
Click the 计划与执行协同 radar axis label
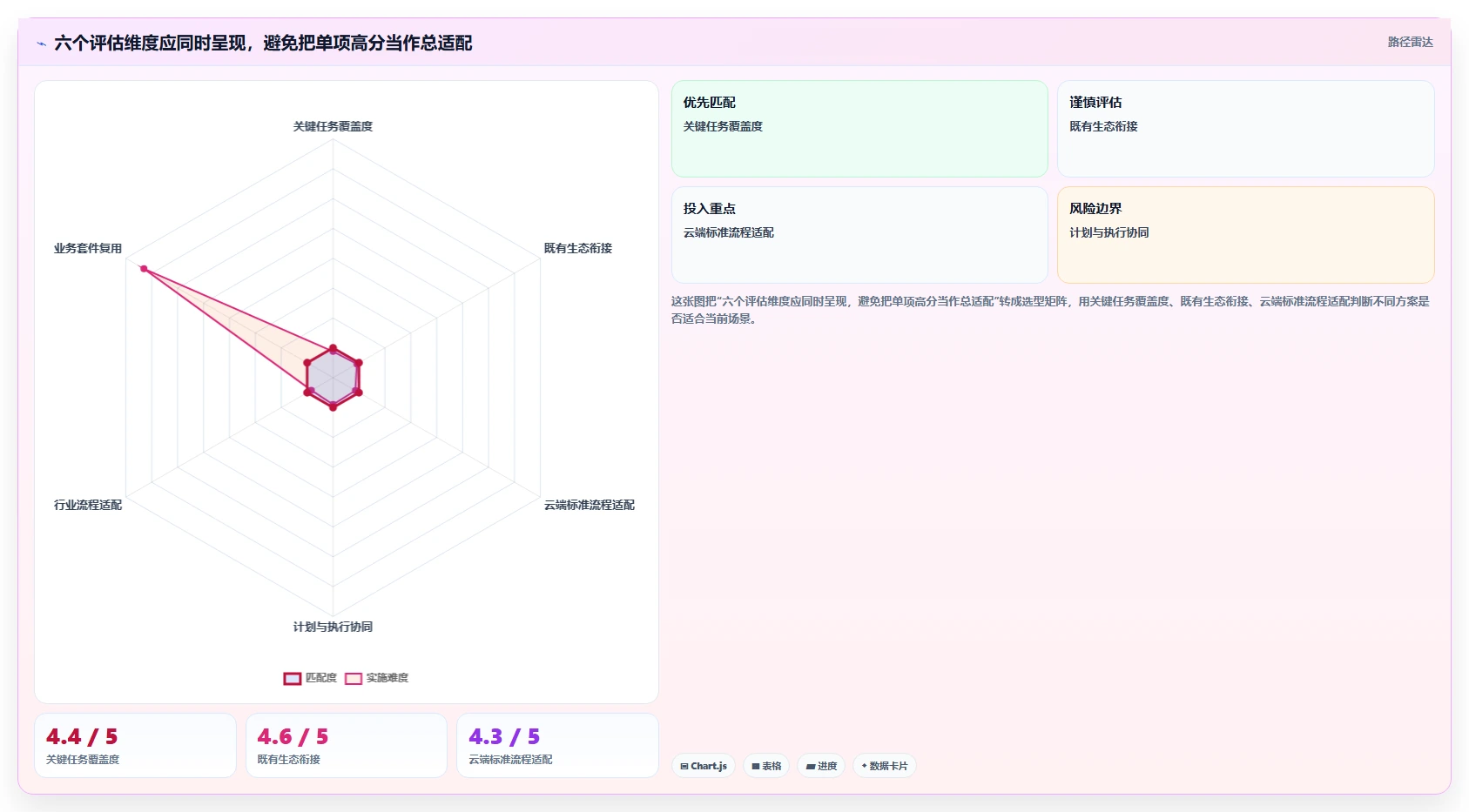tap(333, 627)
